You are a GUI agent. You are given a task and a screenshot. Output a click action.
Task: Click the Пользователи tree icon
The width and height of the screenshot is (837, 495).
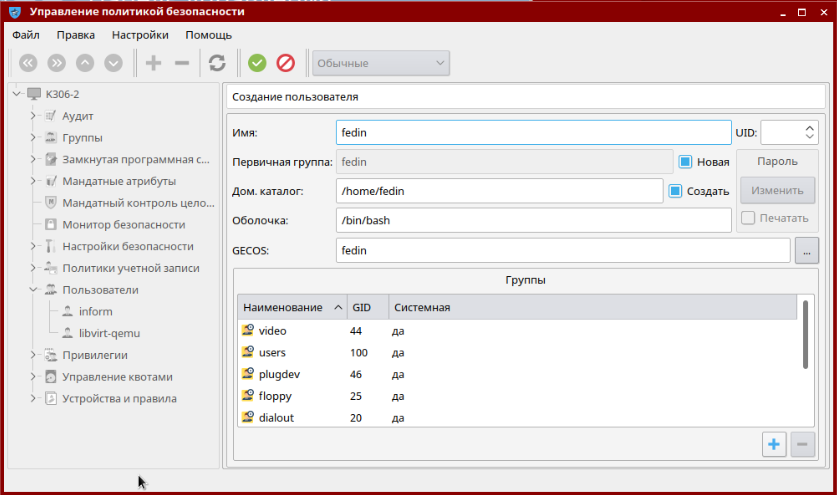pyautogui.click(x=51, y=290)
